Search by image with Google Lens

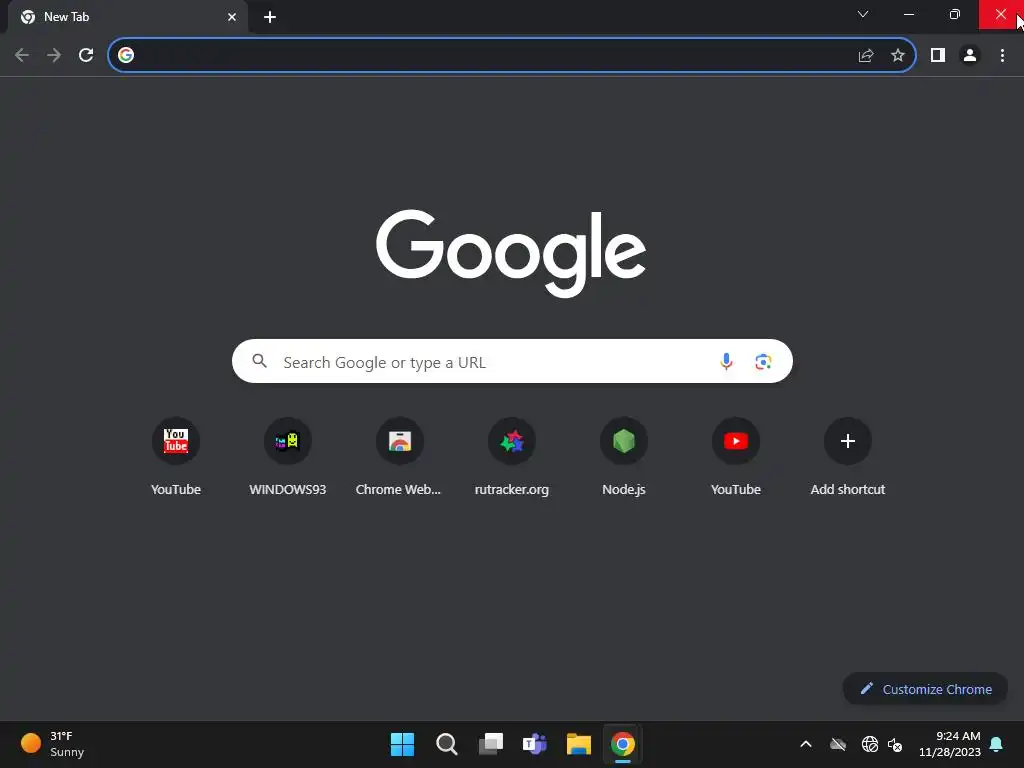[x=763, y=361]
